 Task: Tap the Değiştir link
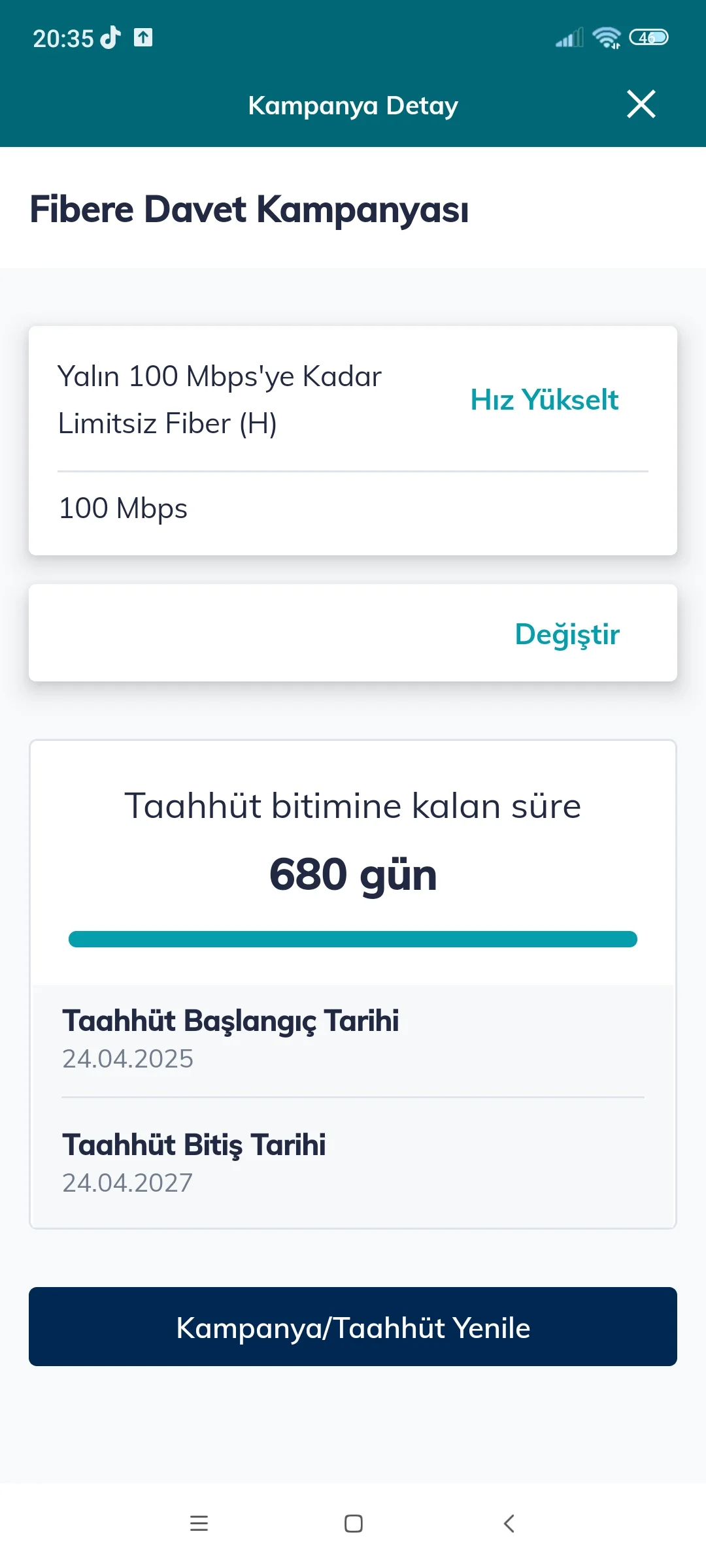click(x=567, y=634)
